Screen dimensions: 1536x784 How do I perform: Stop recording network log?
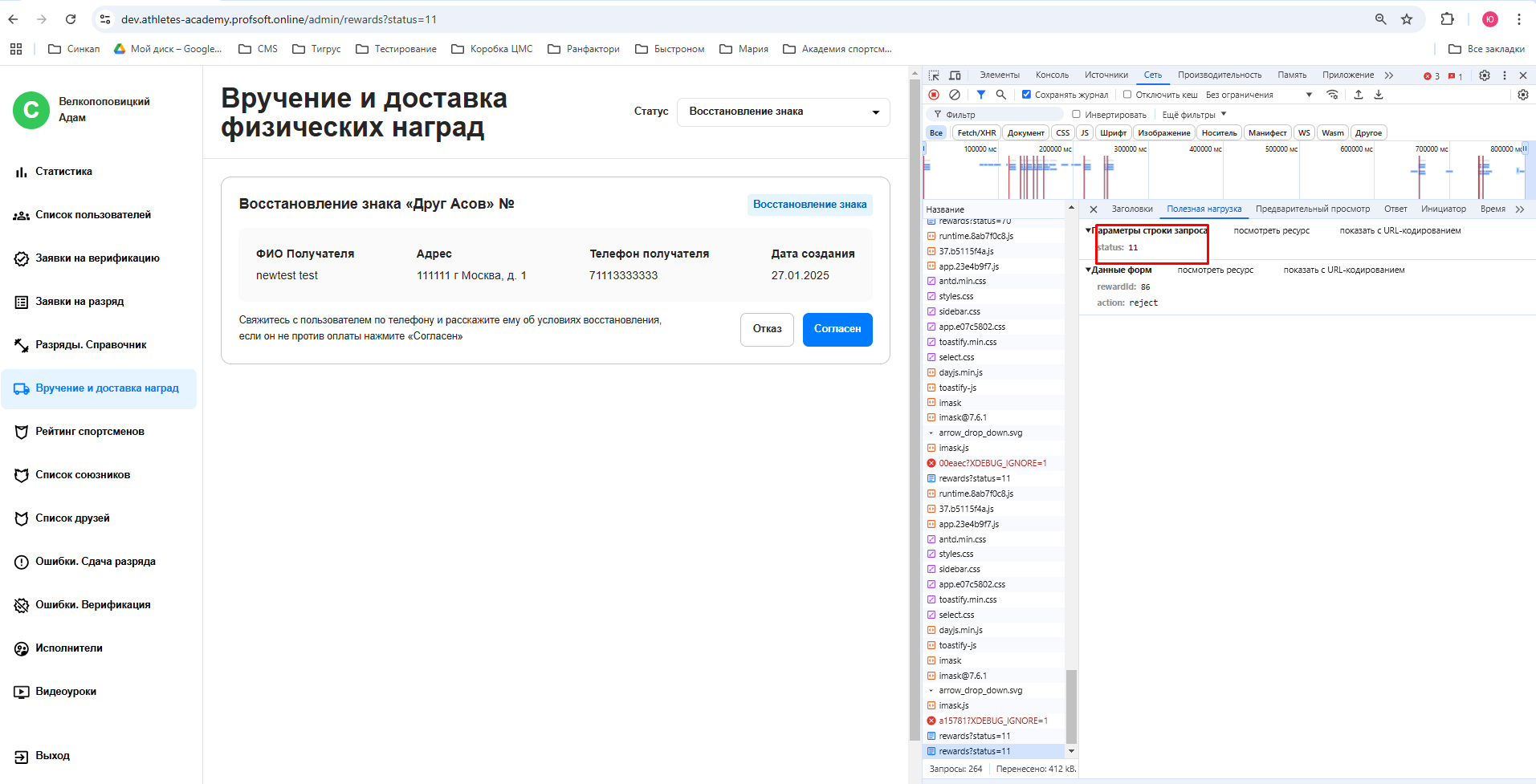tap(934, 95)
